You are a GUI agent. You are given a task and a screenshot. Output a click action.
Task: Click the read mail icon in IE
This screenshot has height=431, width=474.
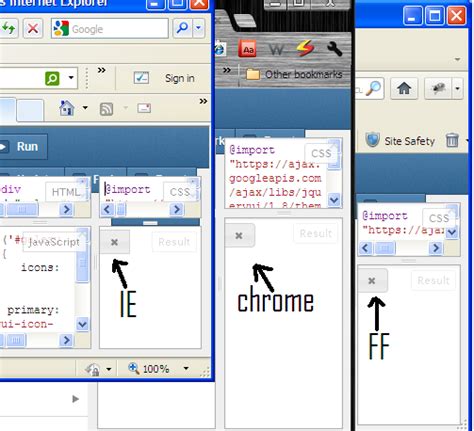[144, 108]
